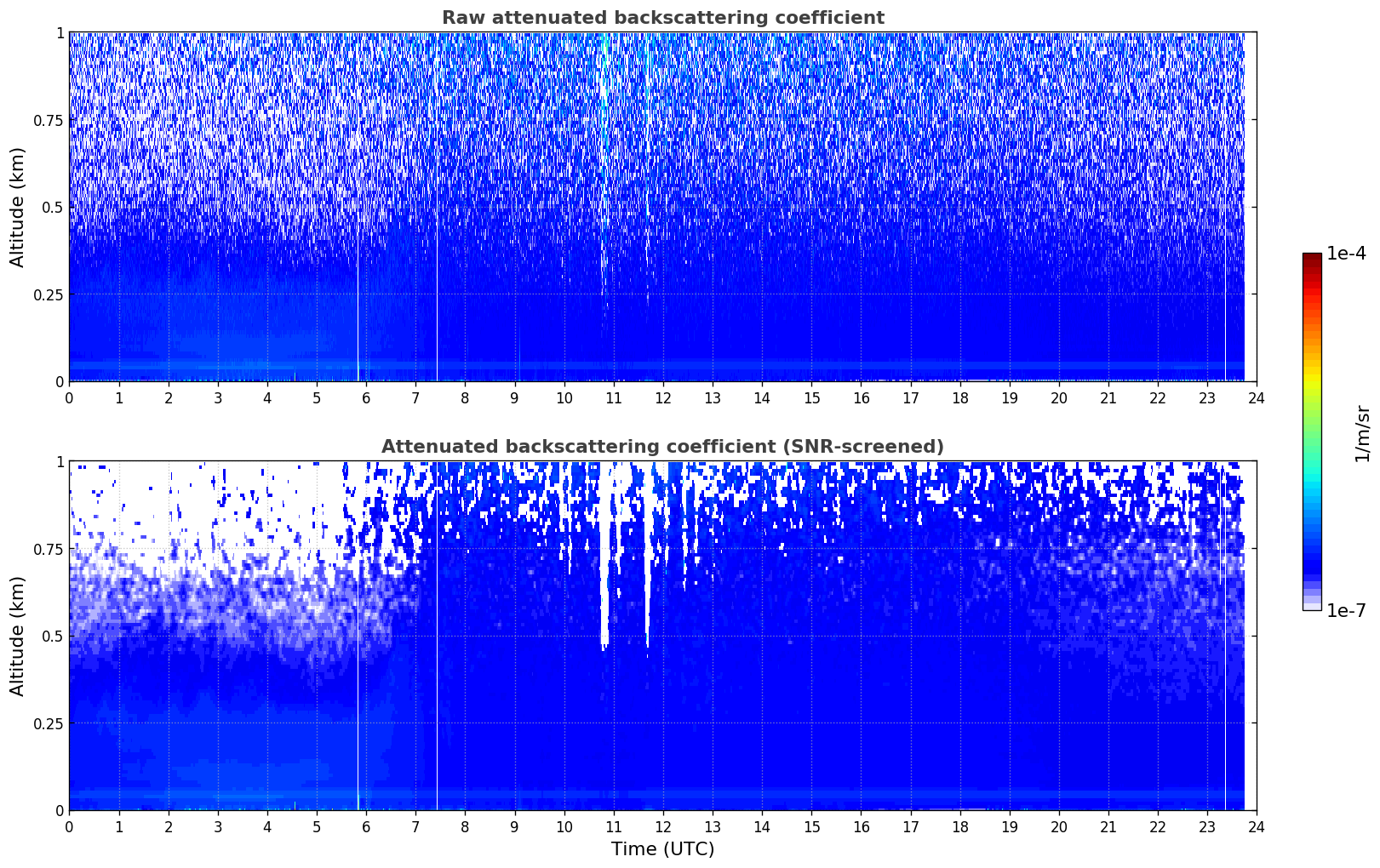This screenshot has width=1380, height=868.
Task: Click the "Raw attenuated backscattering coefficient" plot title
Action: 662,18
